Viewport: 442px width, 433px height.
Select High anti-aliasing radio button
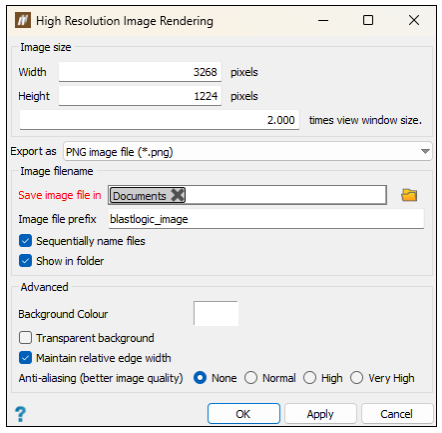pos(309,378)
